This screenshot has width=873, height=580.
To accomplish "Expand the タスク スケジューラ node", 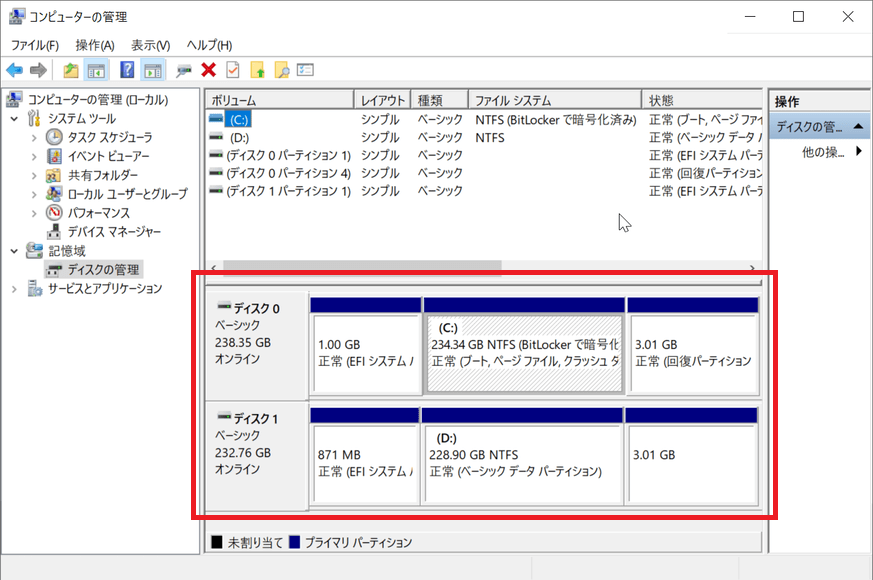I will coord(34,137).
